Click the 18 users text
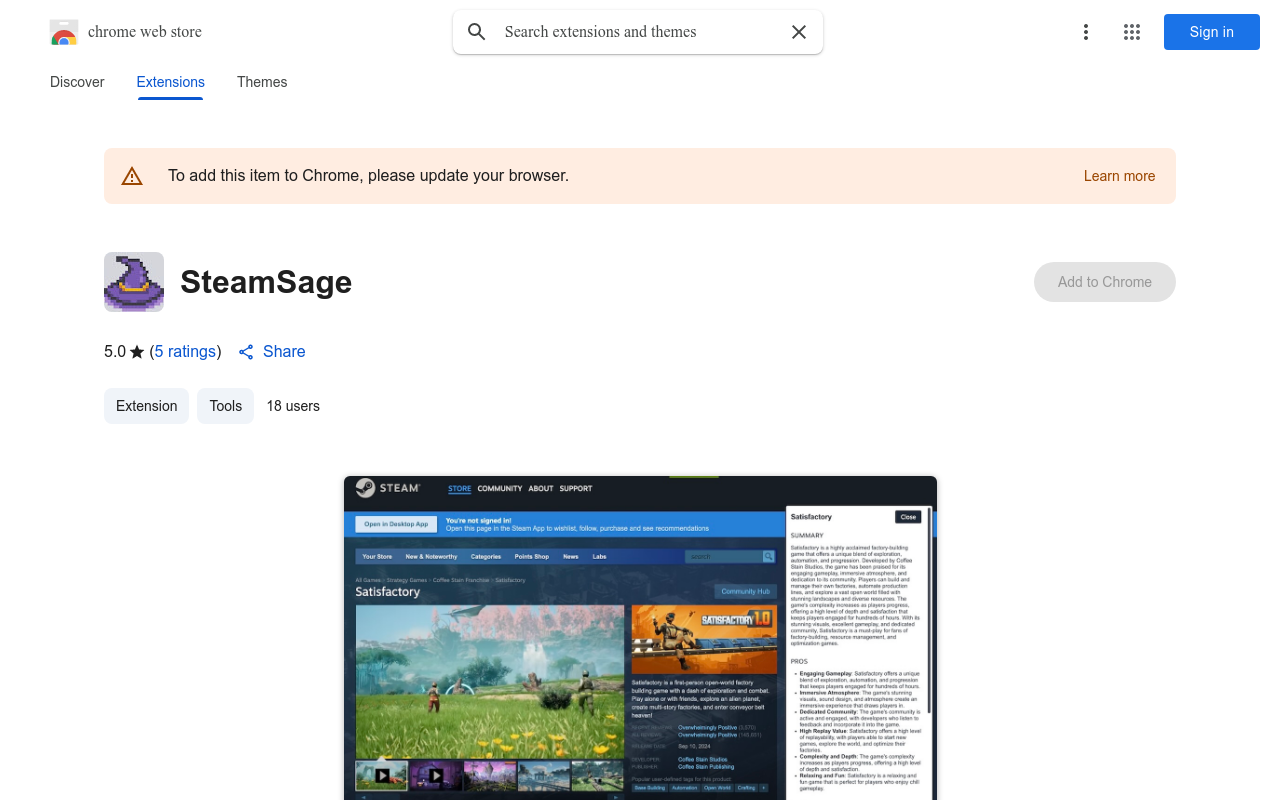 point(293,406)
